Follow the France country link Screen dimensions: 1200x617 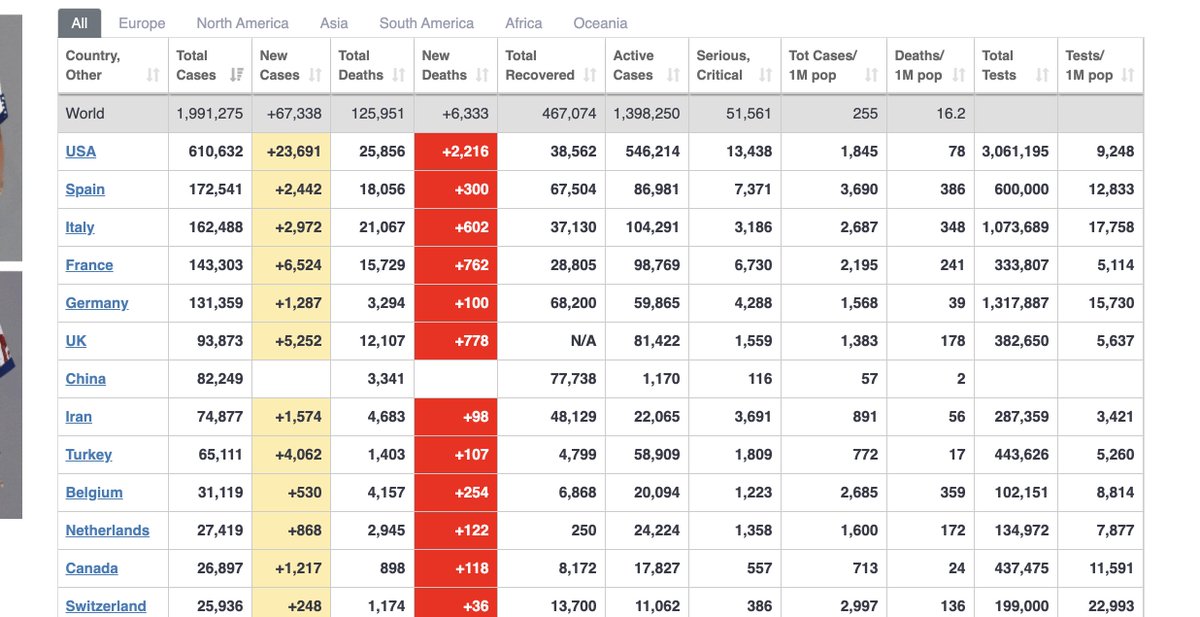point(89,266)
